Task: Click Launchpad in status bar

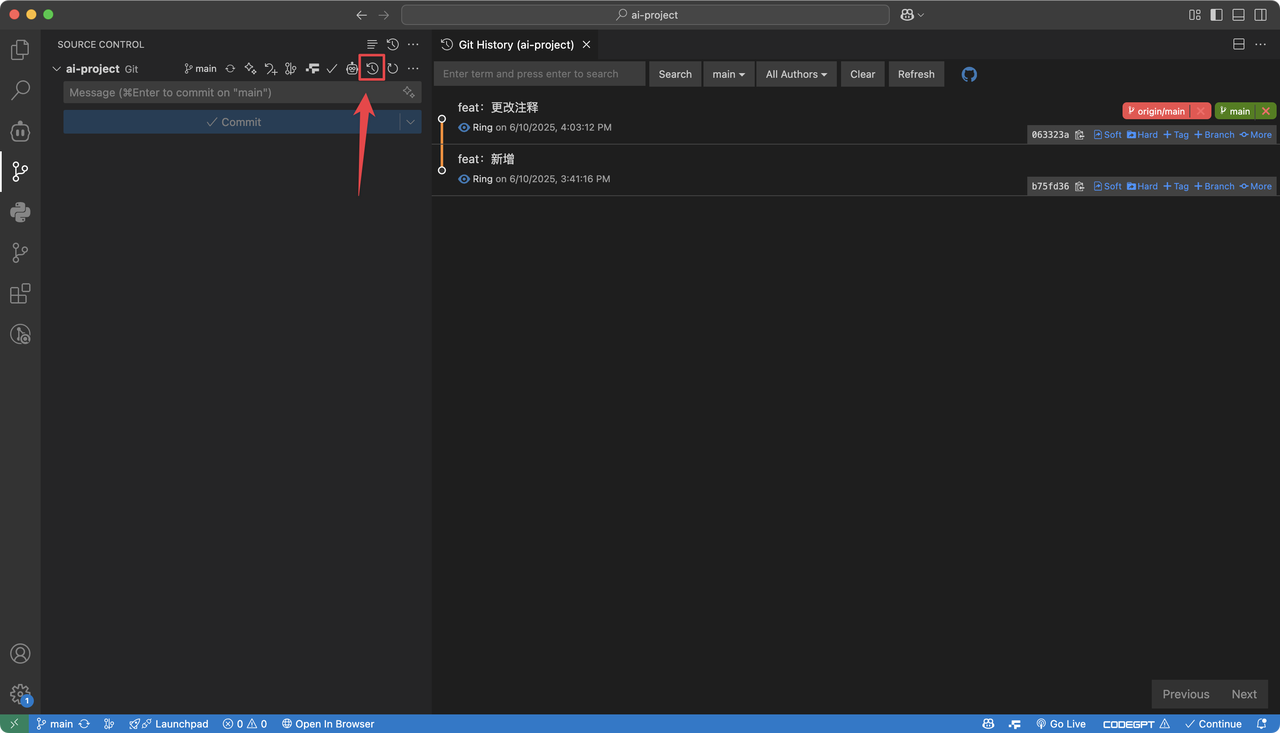Action: [169, 724]
